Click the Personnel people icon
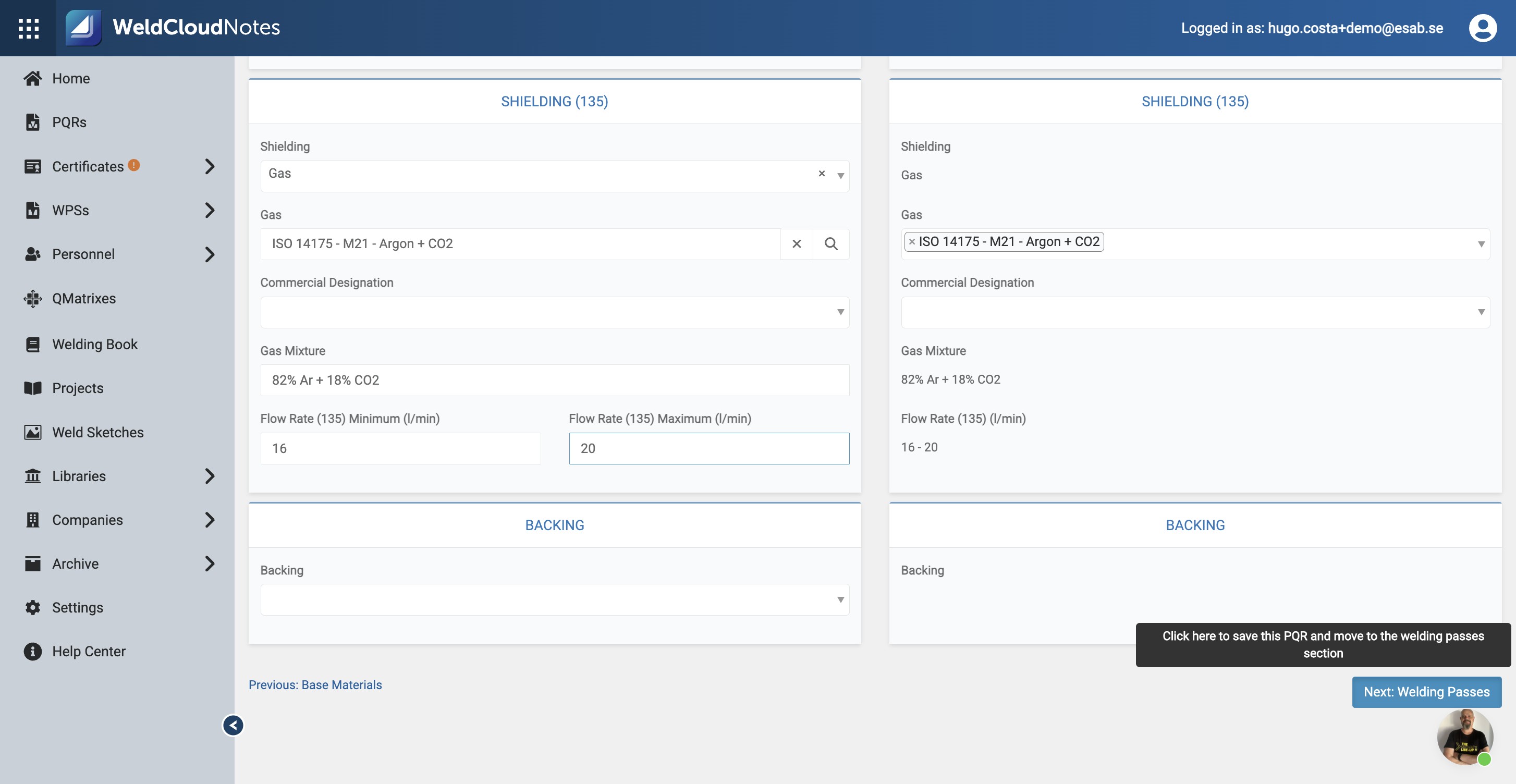This screenshot has width=1516, height=784. [33, 254]
